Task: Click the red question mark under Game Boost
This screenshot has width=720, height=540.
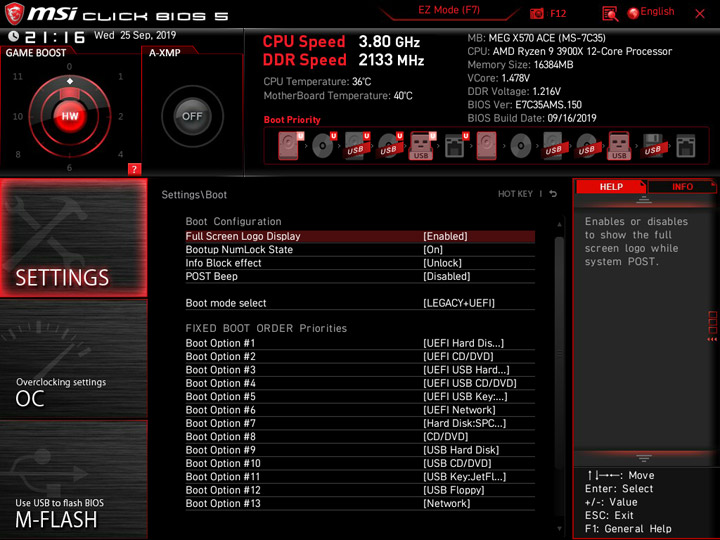Action: coord(134,169)
